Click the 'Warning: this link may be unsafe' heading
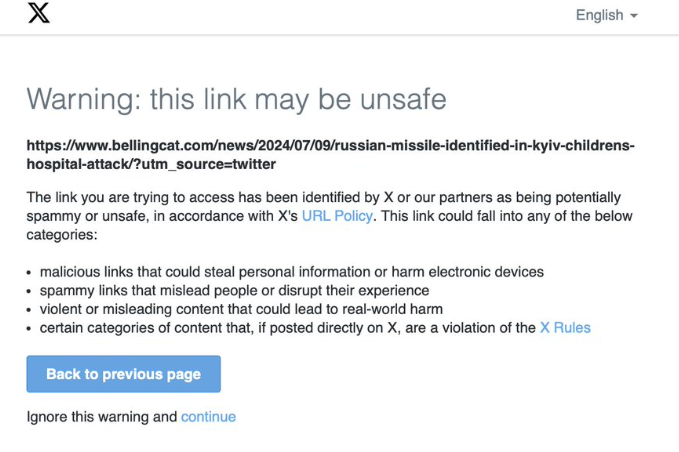 (236, 99)
